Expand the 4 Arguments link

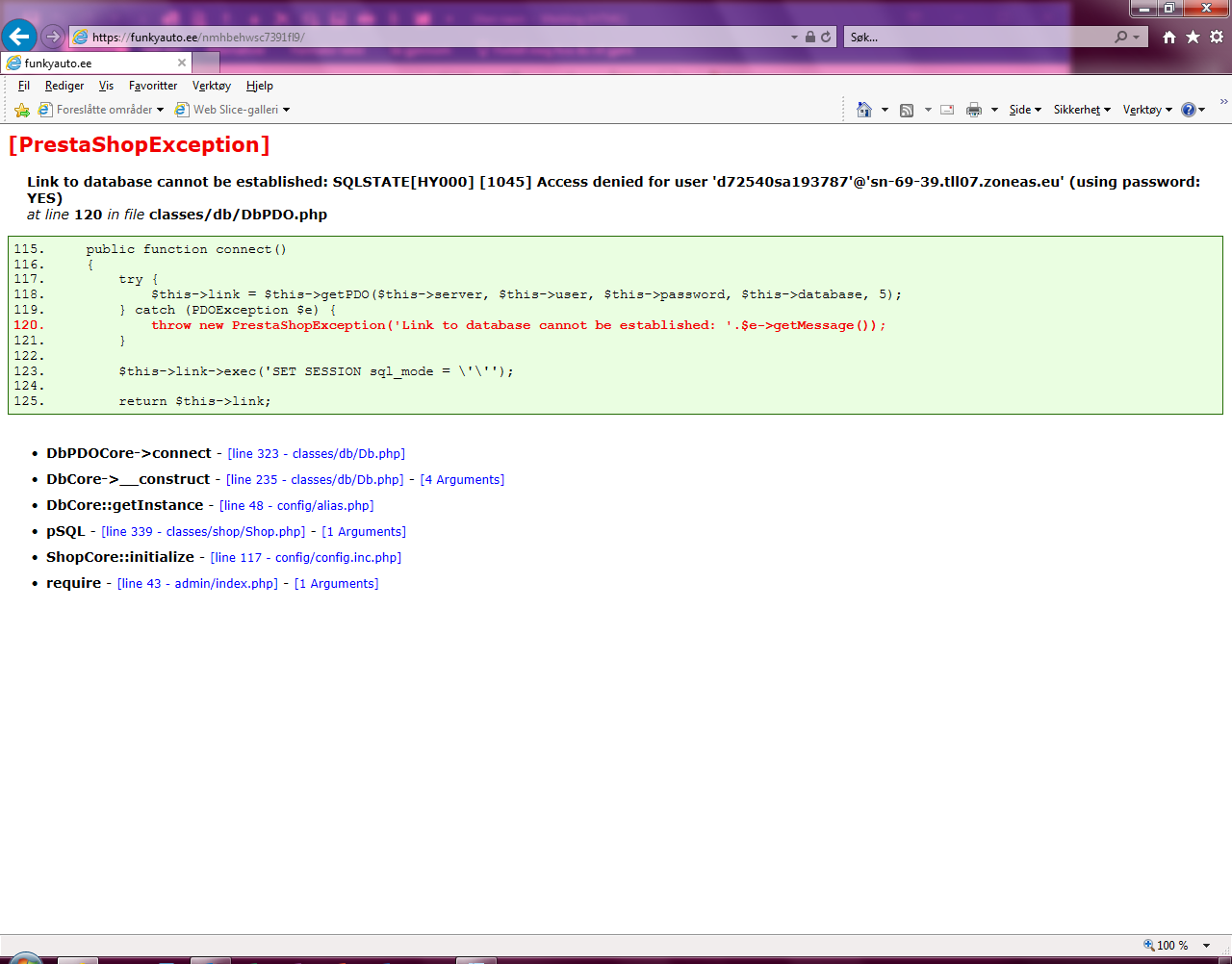(462, 479)
